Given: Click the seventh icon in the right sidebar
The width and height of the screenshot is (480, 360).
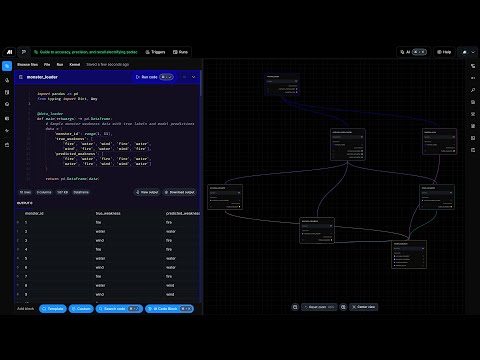Looking at the screenshot, I should coord(473,138).
